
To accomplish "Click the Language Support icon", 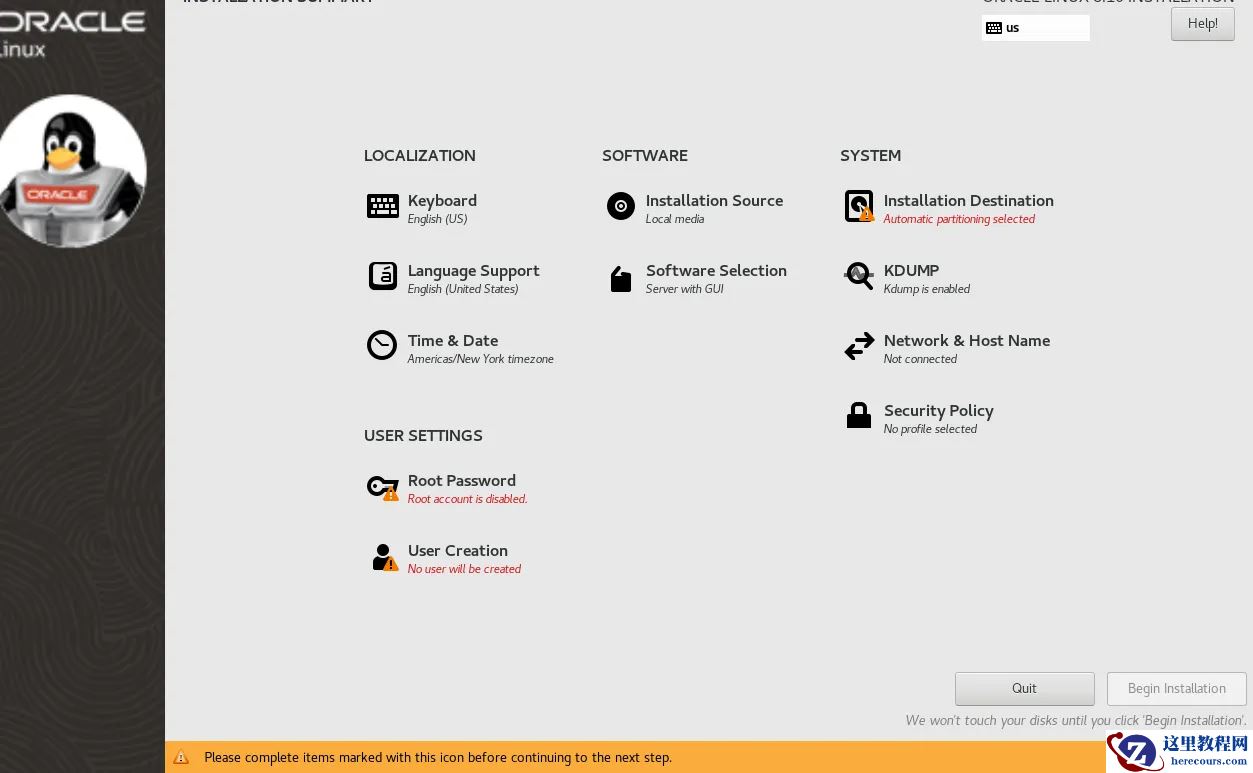I will pos(383,276).
